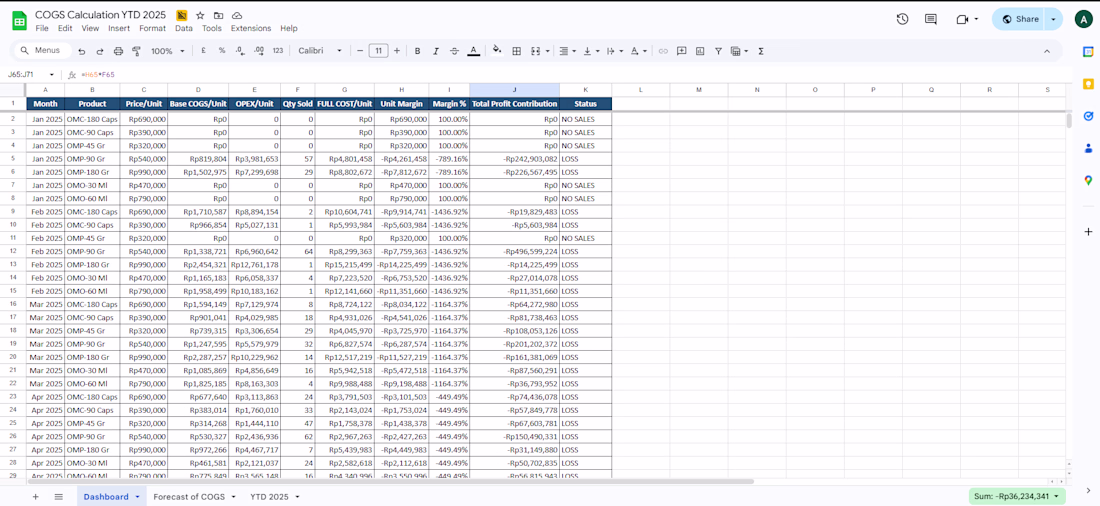Image resolution: width=1100 pixels, height=506 pixels.
Task: Add a new sheet with plus button
Action: point(35,496)
